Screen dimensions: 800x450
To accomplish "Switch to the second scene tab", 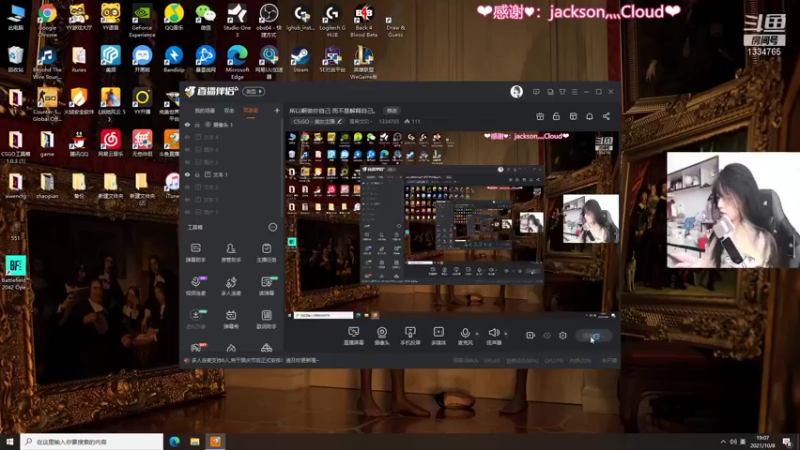I will (229, 110).
